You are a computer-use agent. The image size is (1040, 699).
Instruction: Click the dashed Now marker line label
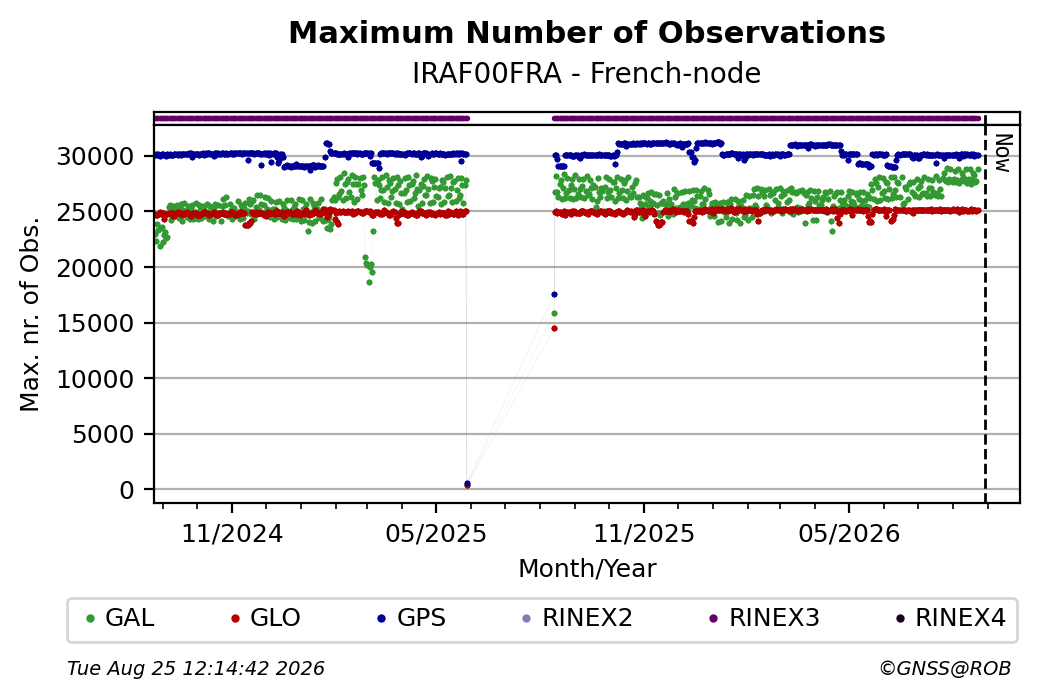pos(1004,153)
